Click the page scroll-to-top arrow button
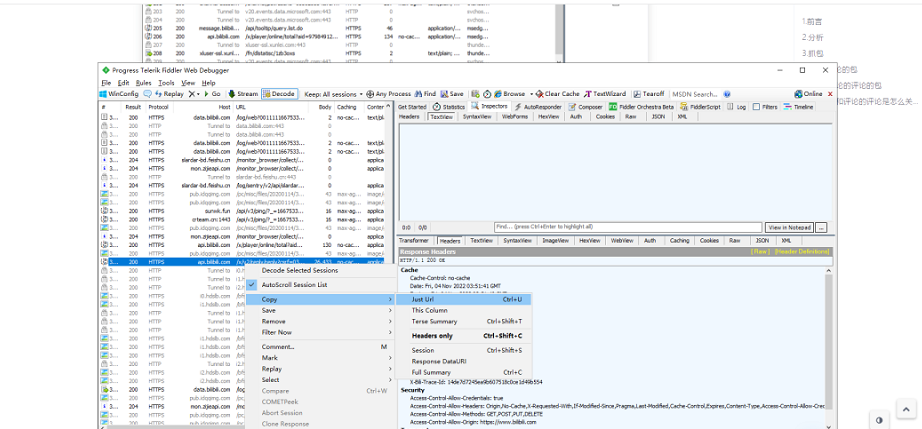The width and height of the screenshot is (922, 429). click(906, 410)
